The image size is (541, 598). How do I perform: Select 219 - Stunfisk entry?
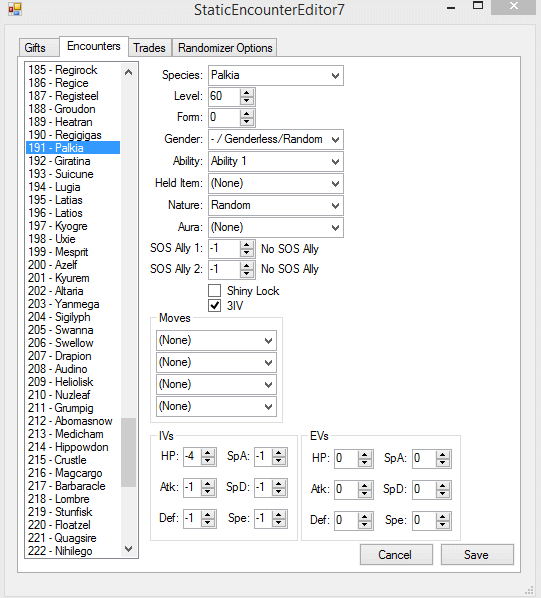pyautogui.click(x=73, y=511)
